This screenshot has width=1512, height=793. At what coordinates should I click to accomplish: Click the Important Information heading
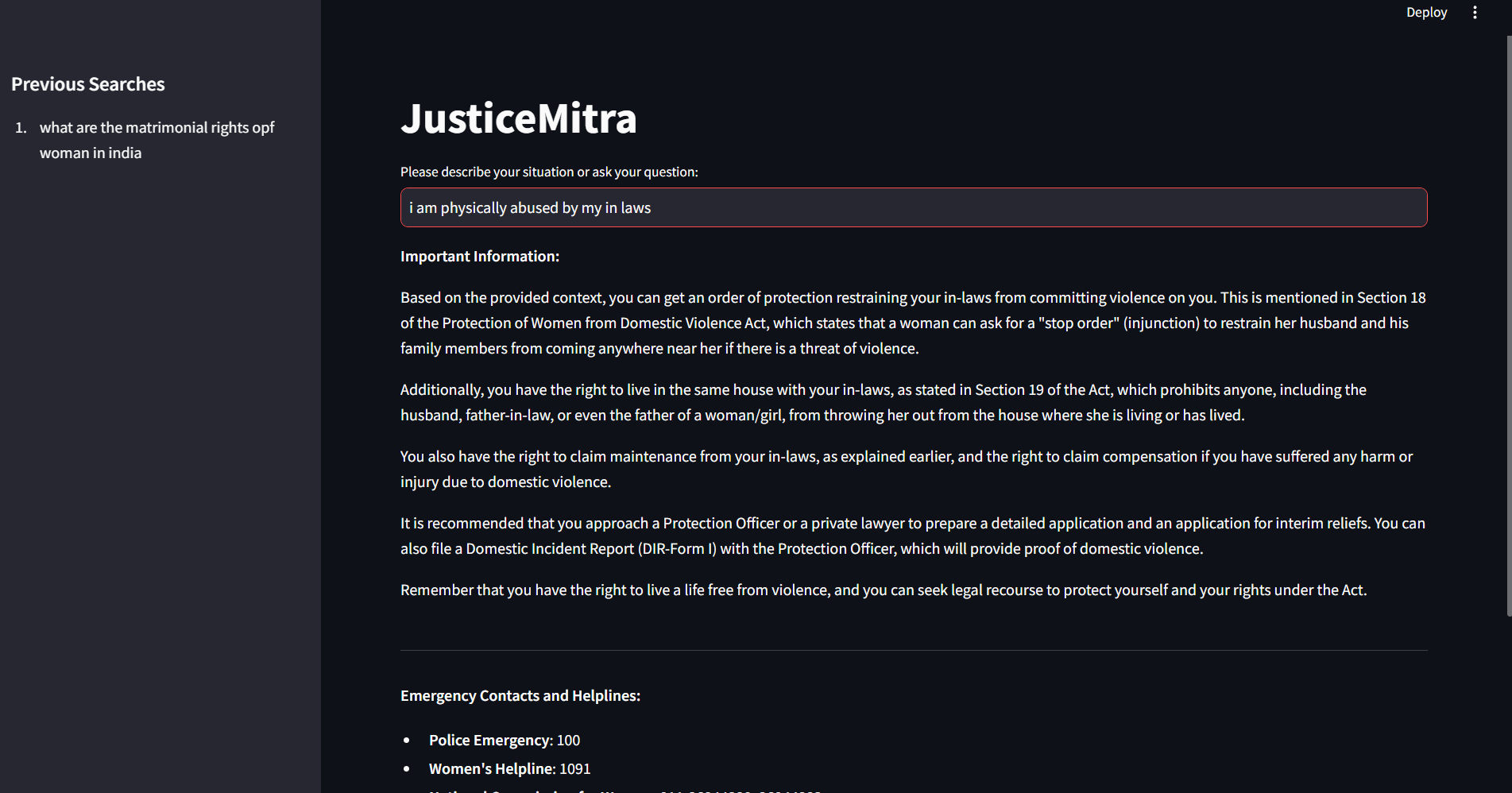tap(480, 257)
